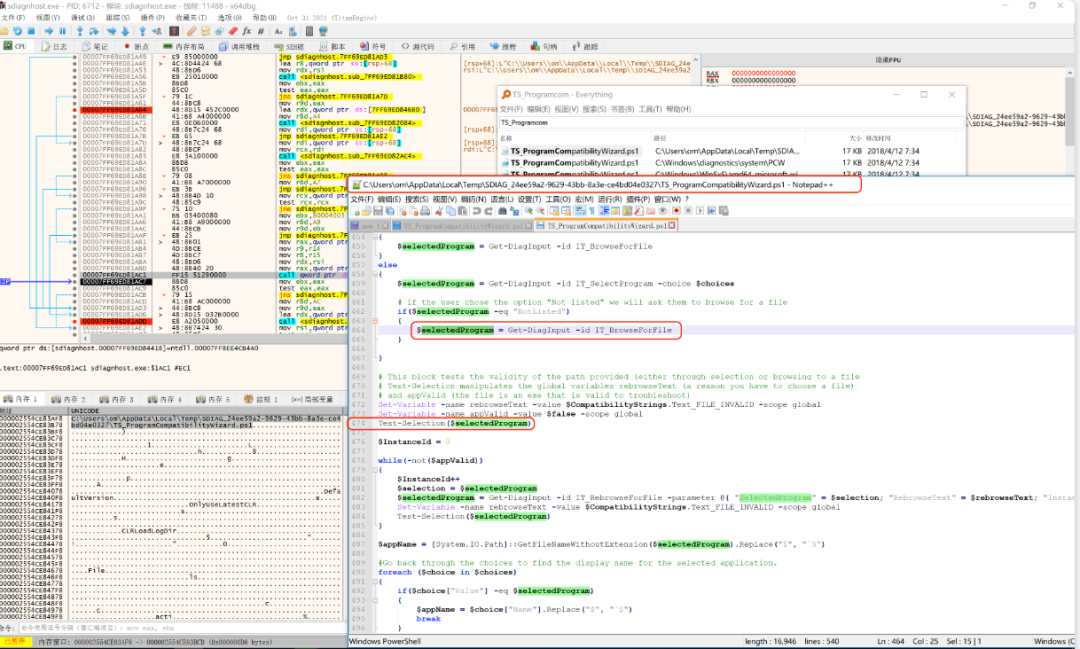Screen dimensions: 1080x649
Task: Click x64dbg globe toolbar icon
Action: point(323,31)
